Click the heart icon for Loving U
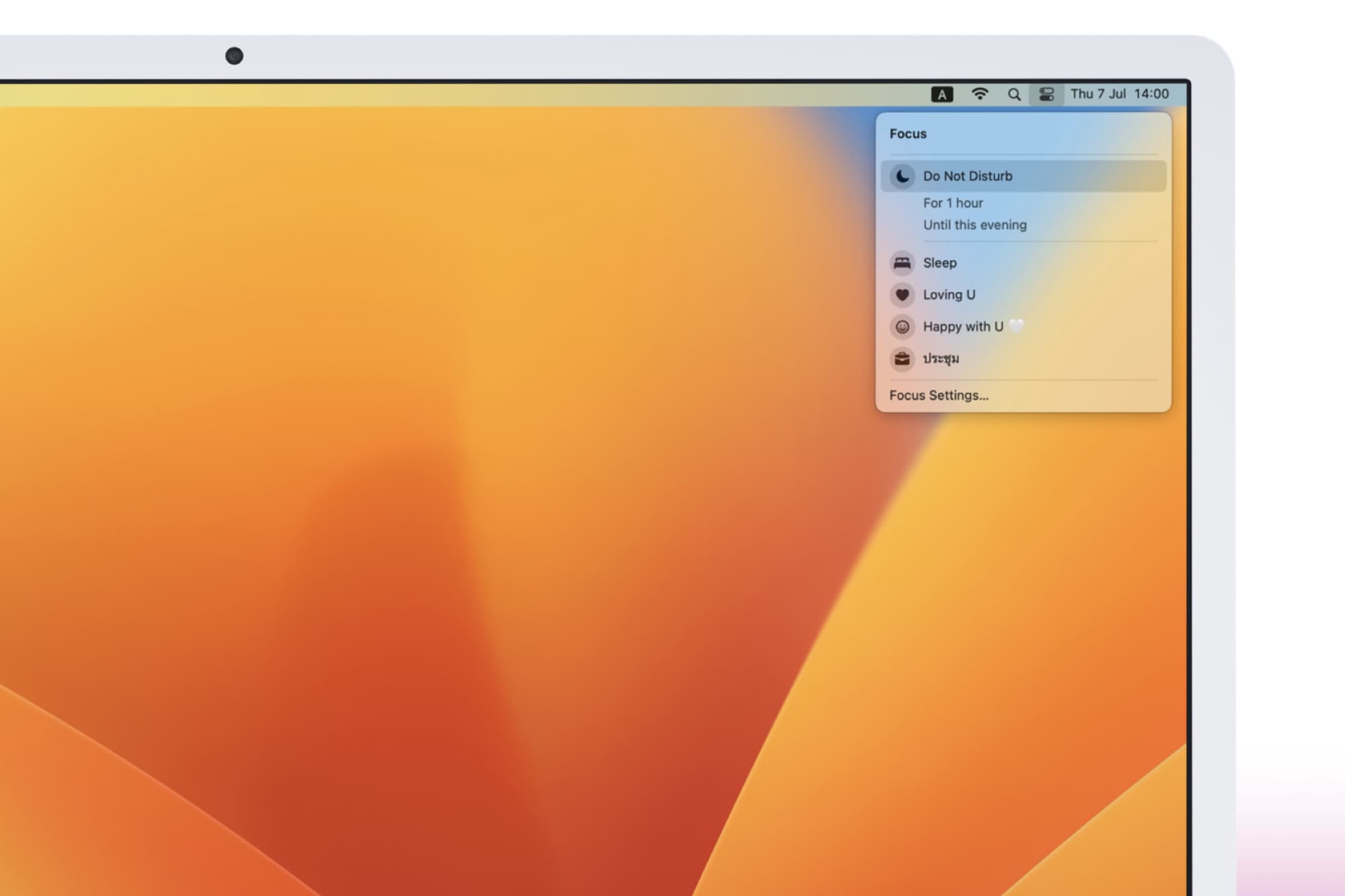The width and height of the screenshot is (1345, 896). [902, 294]
